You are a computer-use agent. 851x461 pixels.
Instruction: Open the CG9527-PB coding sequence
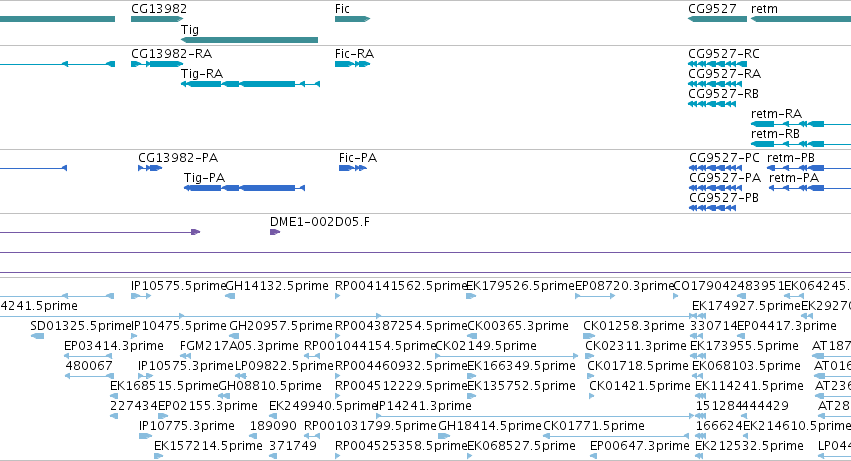coord(713,208)
